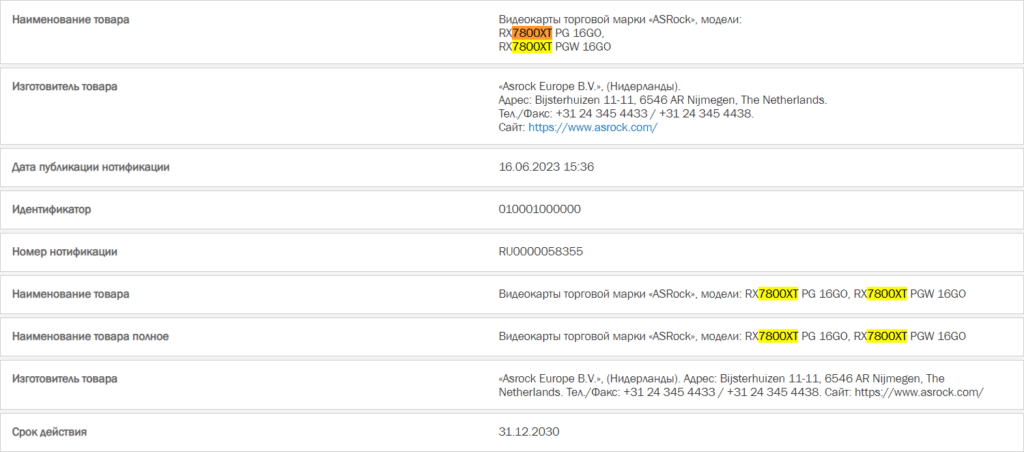Click the 'Дата публикации нотификации' label
Screen dimensions: 1024x452
[91, 167]
